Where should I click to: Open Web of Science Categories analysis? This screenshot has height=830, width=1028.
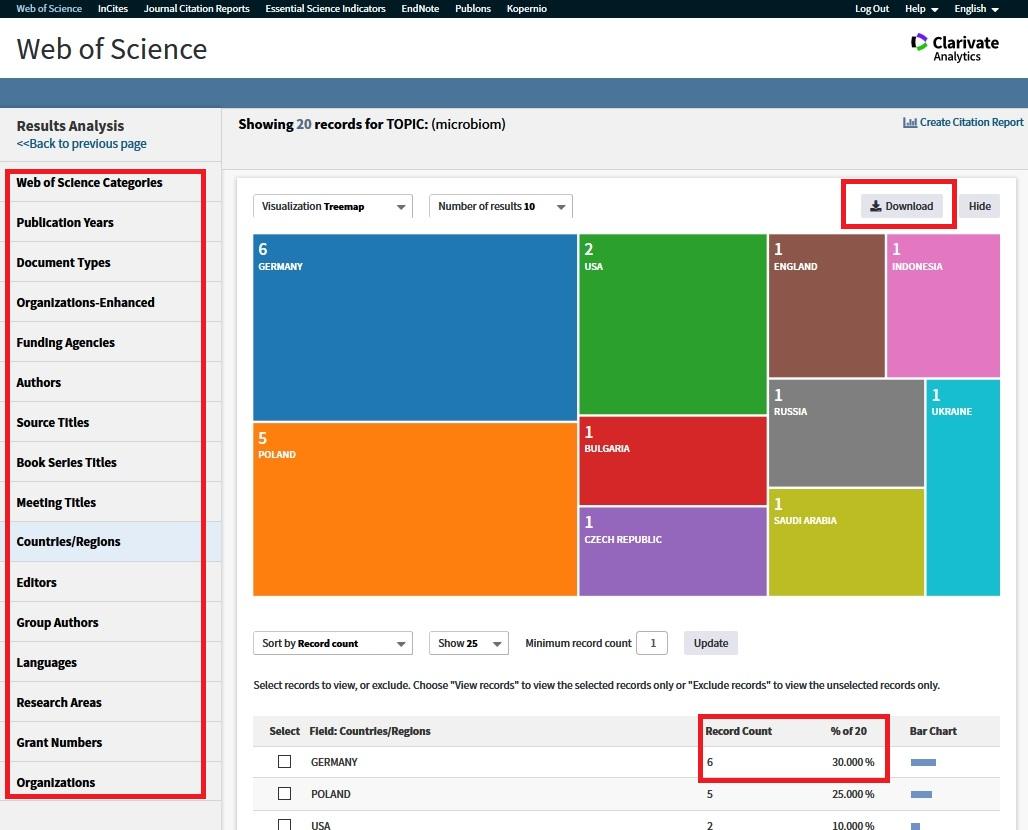(89, 182)
